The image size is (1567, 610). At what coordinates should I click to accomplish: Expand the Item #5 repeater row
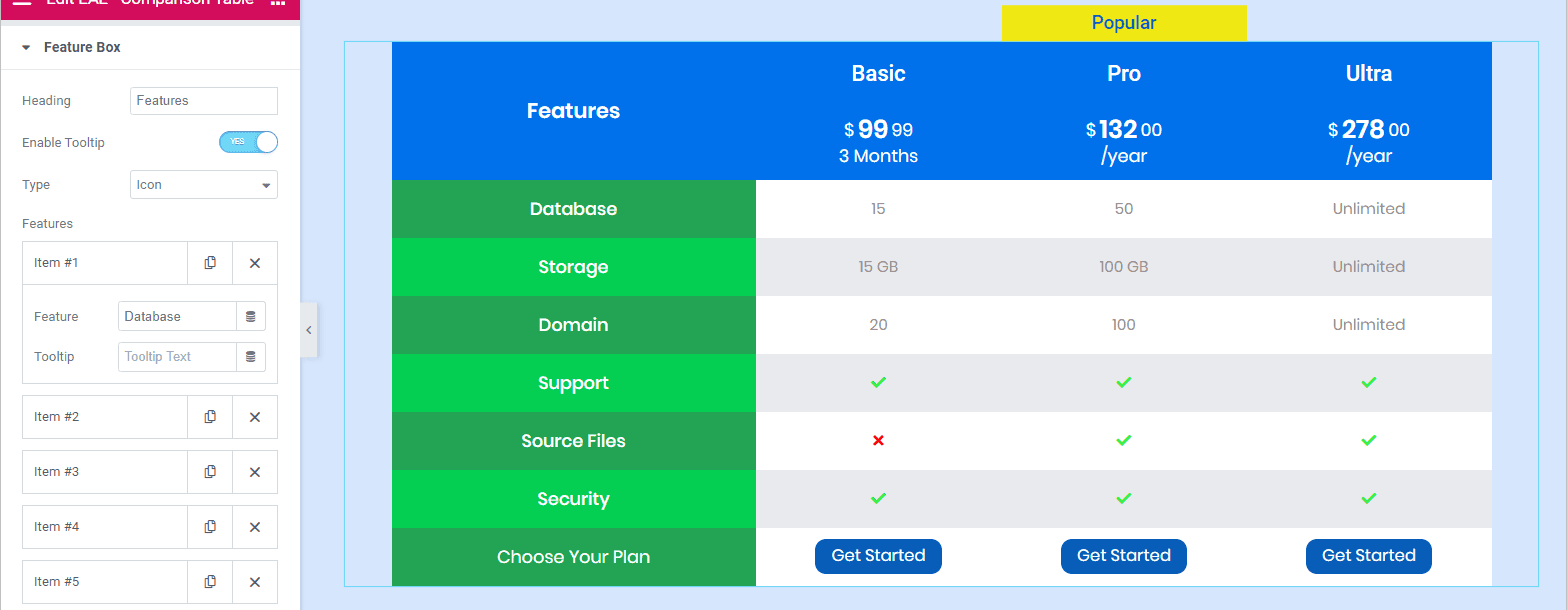click(105, 582)
